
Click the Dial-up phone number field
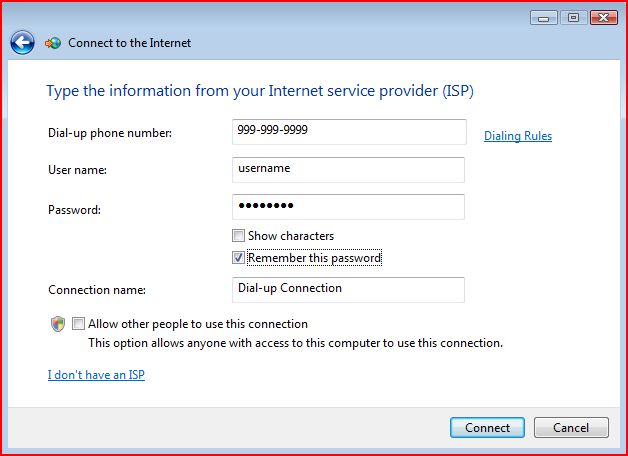(x=348, y=132)
